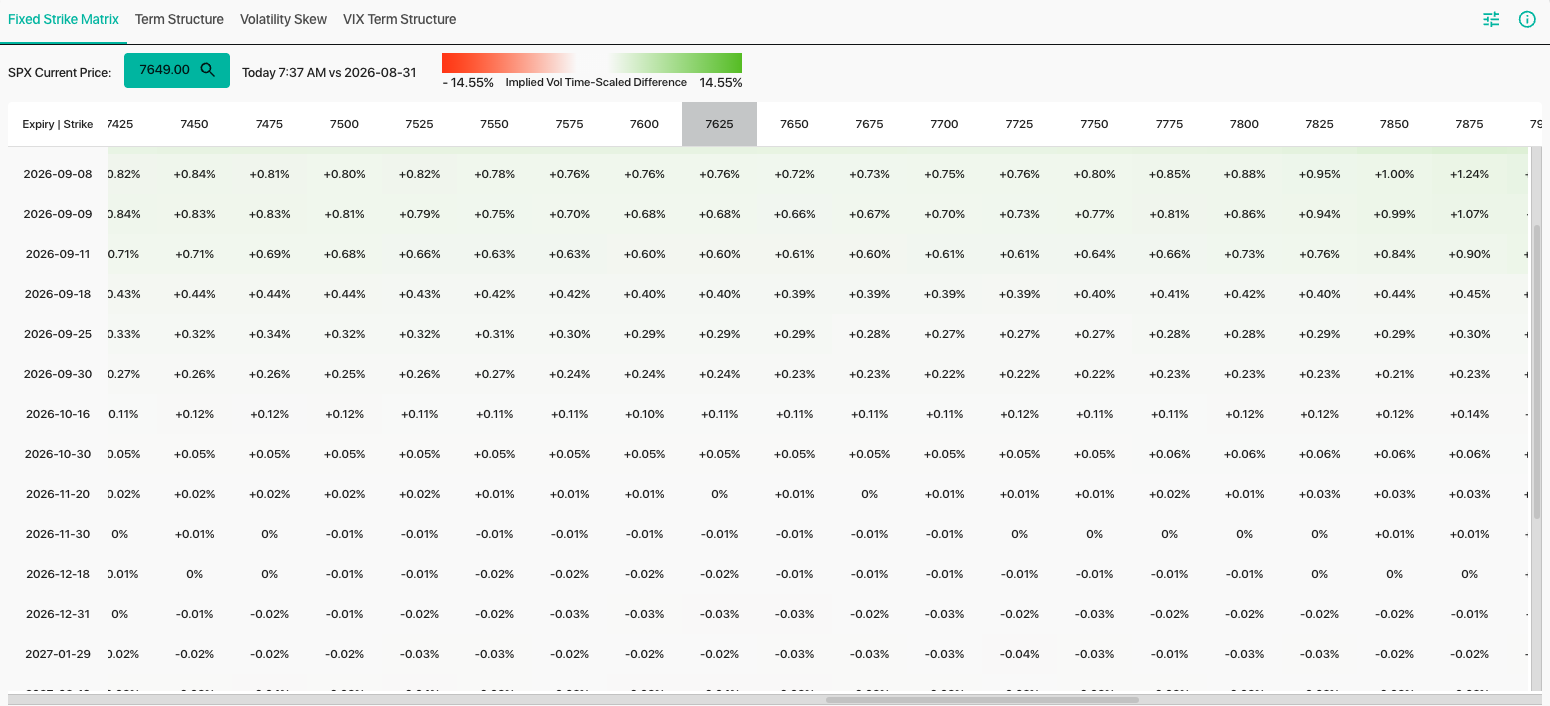Image resolution: width=1550 pixels, height=706 pixels.
Task: Select the 2027-01-29 expiry row label
Action: pyautogui.click(x=58, y=654)
